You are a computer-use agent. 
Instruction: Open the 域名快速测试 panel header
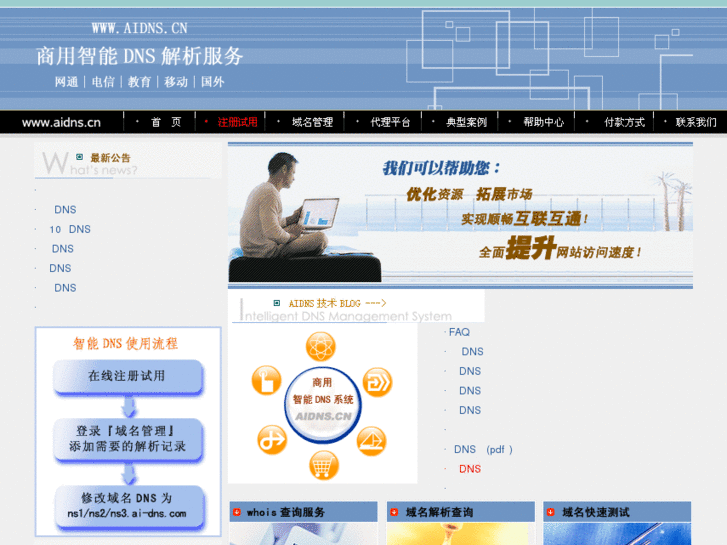(617, 512)
